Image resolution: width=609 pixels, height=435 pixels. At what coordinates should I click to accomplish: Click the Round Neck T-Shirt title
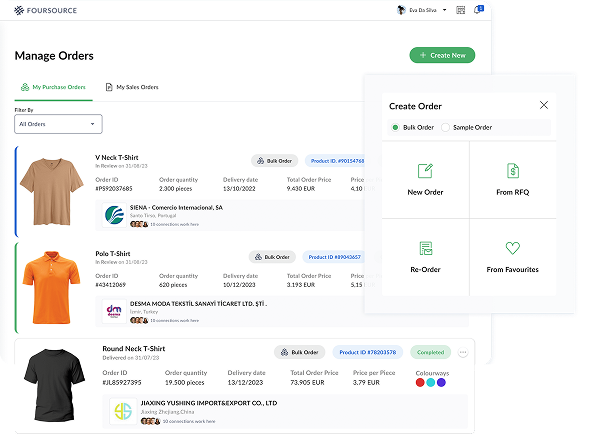click(134, 349)
